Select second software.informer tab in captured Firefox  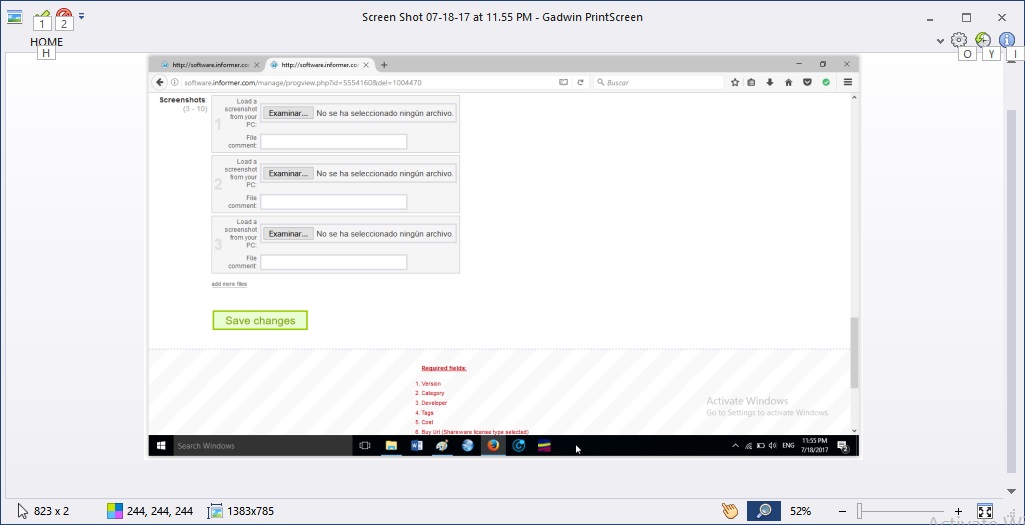click(320, 65)
